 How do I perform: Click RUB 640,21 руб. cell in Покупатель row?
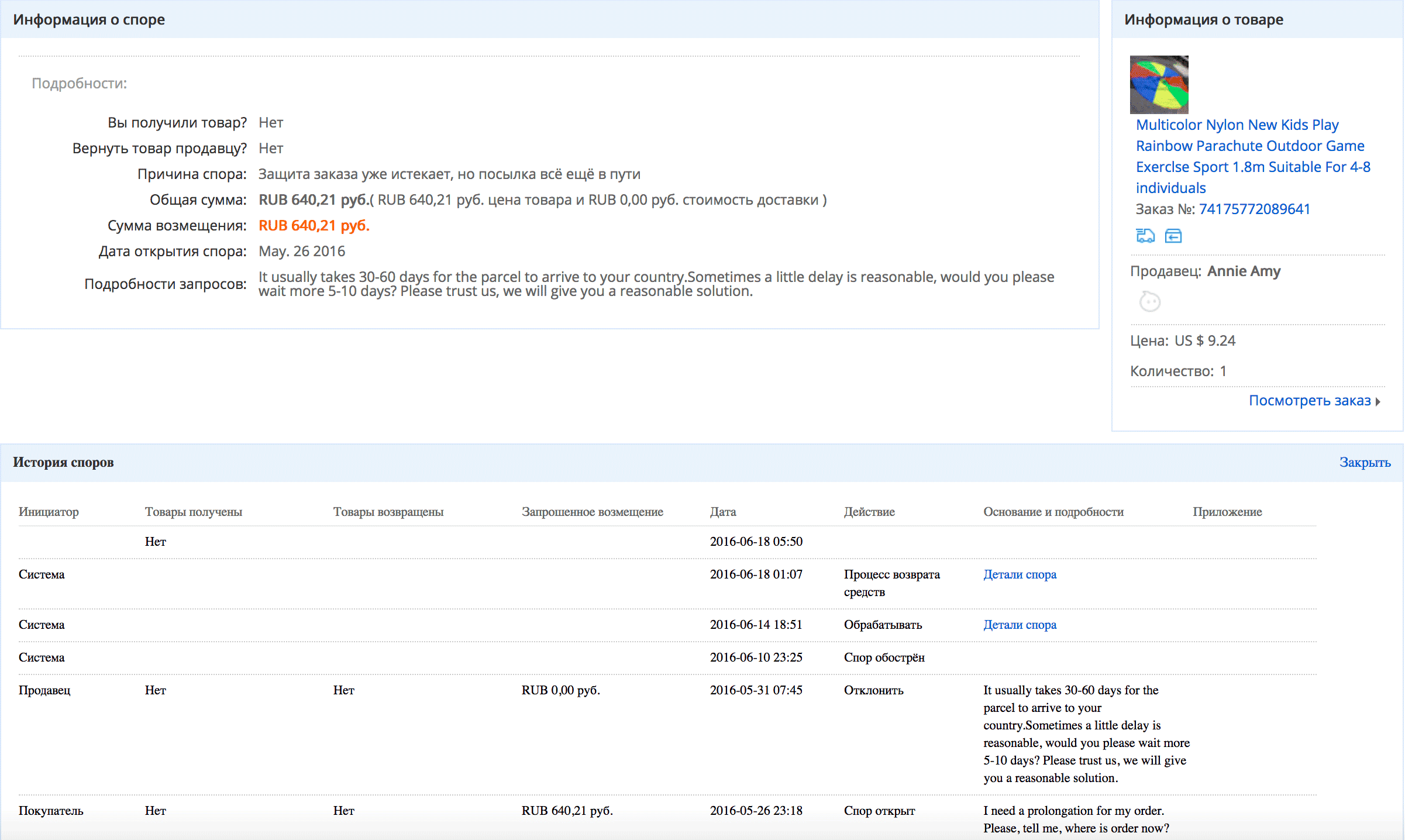tap(567, 811)
